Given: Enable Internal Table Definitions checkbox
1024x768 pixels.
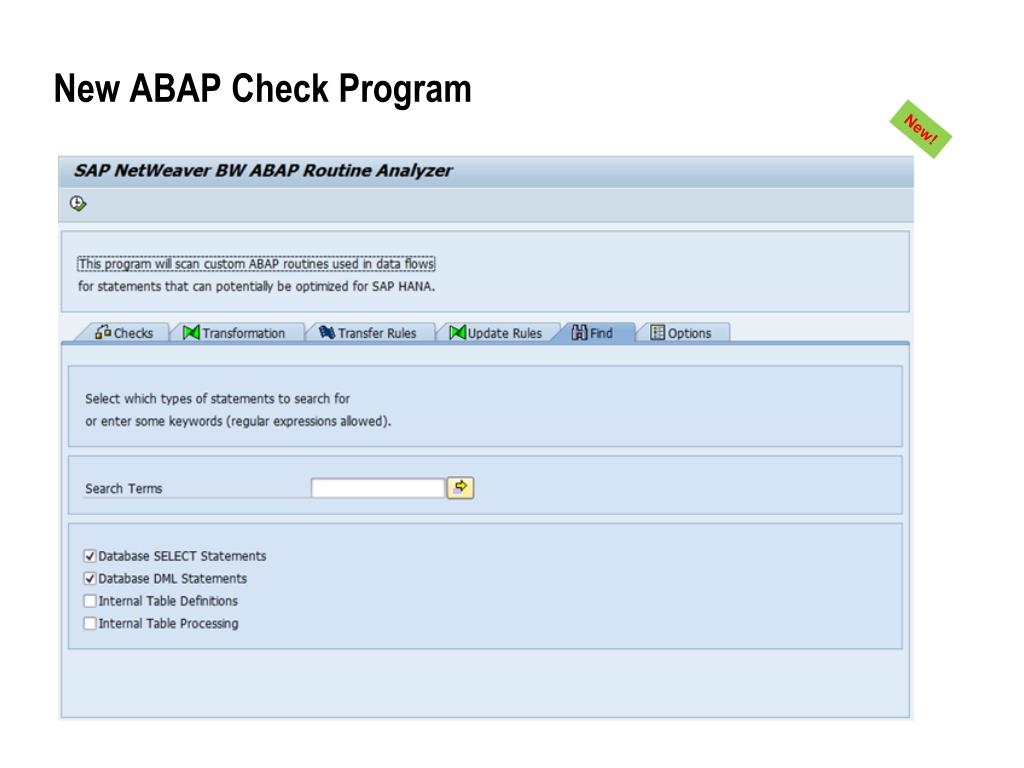Looking at the screenshot, I should [90, 601].
